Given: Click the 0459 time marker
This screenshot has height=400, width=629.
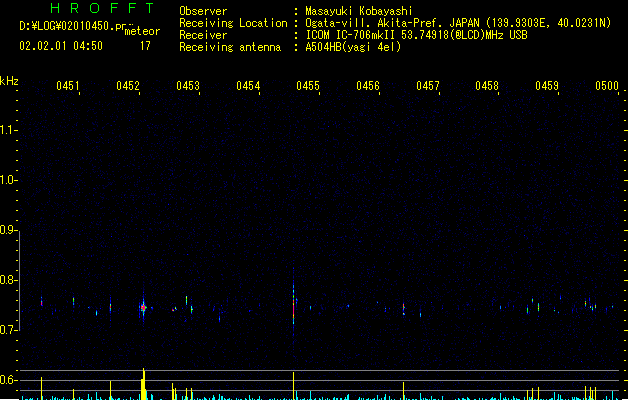Looking at the screenshot, I should (547, 86).
